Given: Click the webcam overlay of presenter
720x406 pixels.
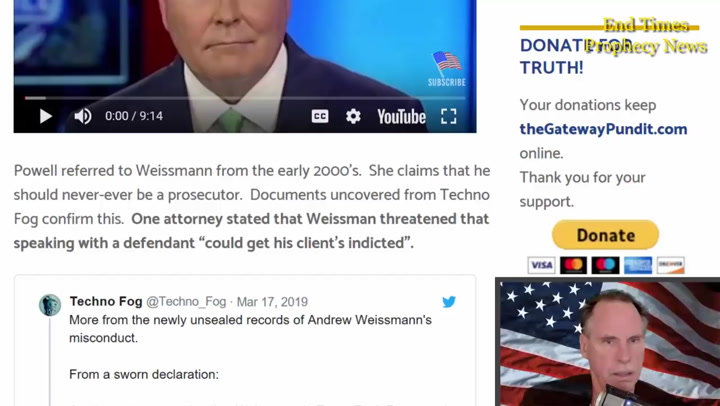Looking at the screenshot, I should pyautogui.click(x=608, y=342).
